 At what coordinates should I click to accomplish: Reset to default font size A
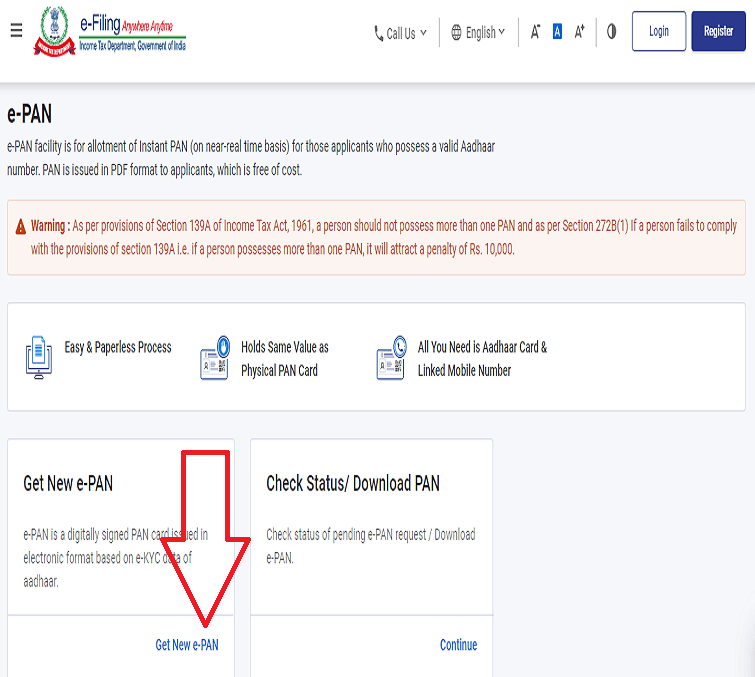tap(557, 32)
